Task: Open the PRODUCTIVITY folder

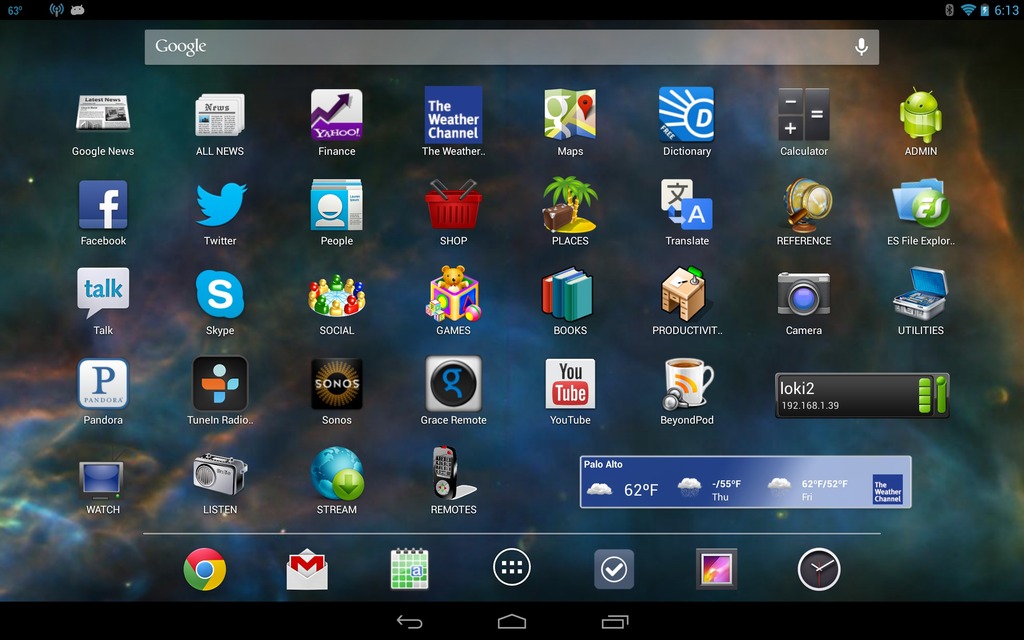Action: coord(684,294)
